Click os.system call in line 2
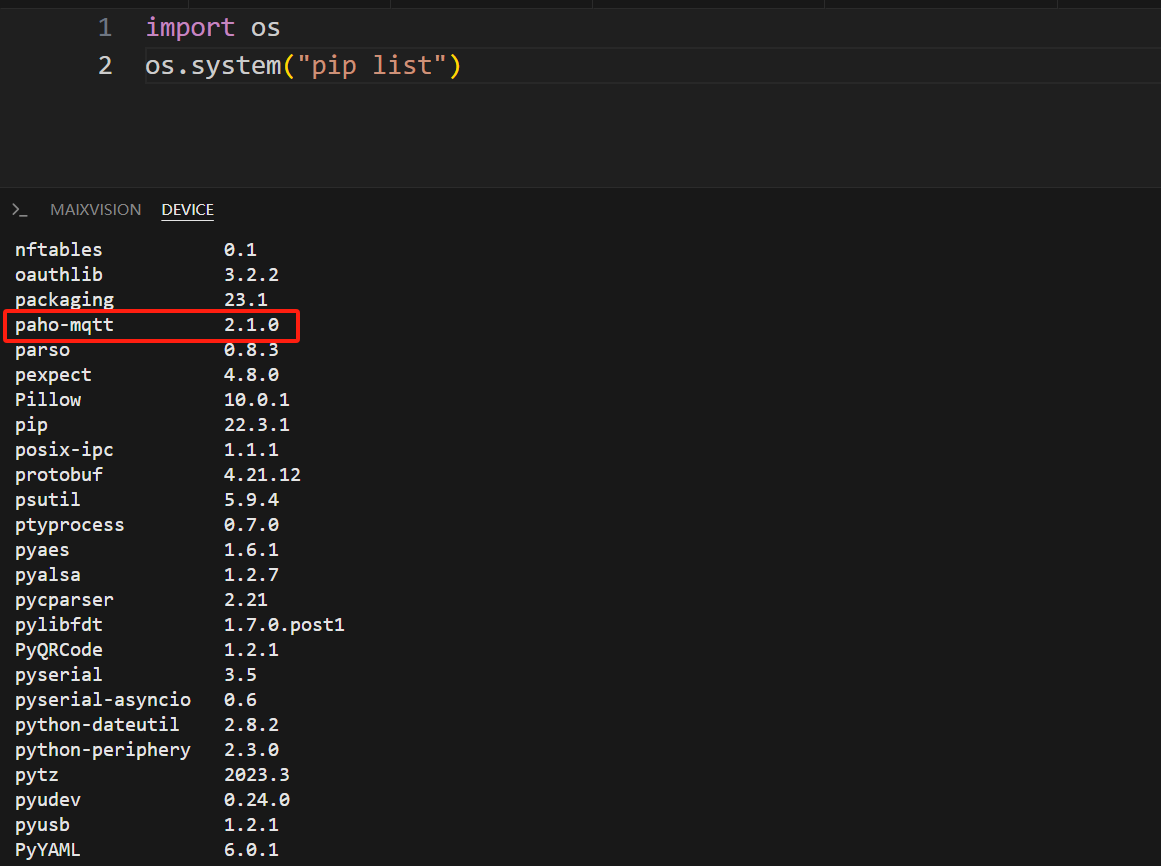This screenshot has width=1161, height=866. click(212, 67)
